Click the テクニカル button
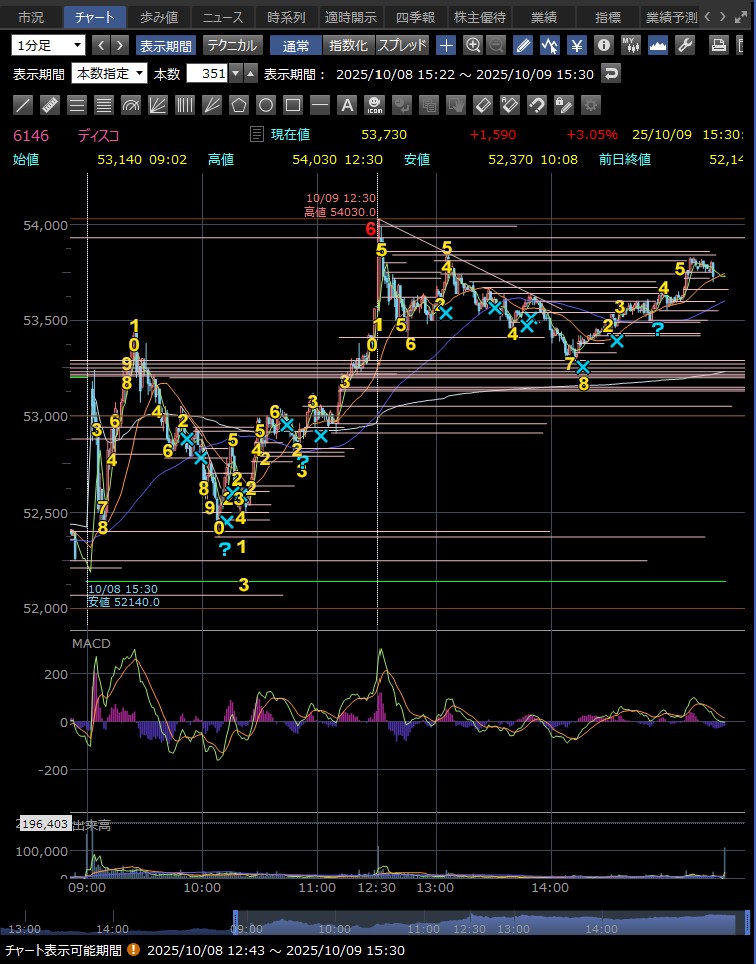Screen dimensions: 756x964 pyautogui.click(x=232, y=45)
